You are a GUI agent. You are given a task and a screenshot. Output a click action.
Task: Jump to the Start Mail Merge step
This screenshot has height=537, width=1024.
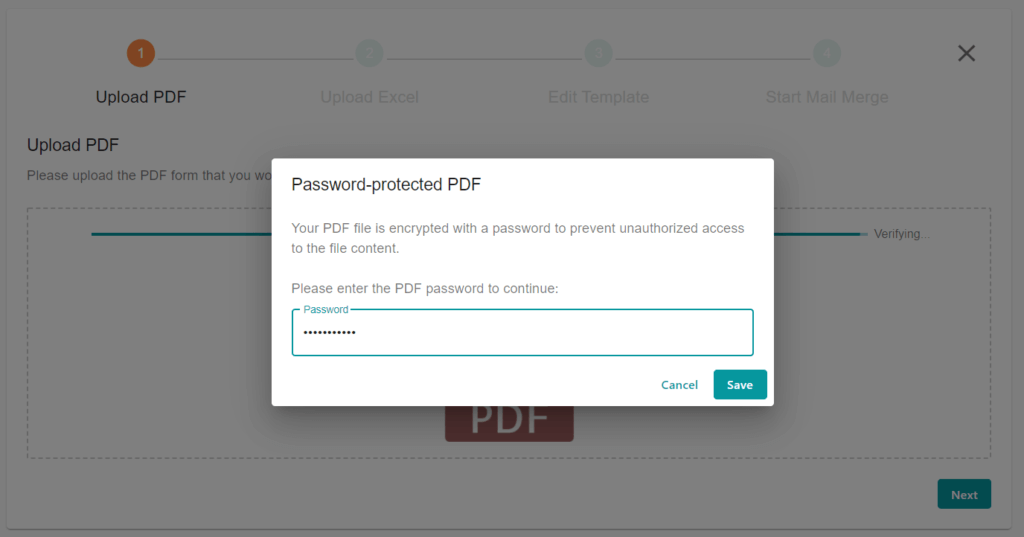[826, 97]
